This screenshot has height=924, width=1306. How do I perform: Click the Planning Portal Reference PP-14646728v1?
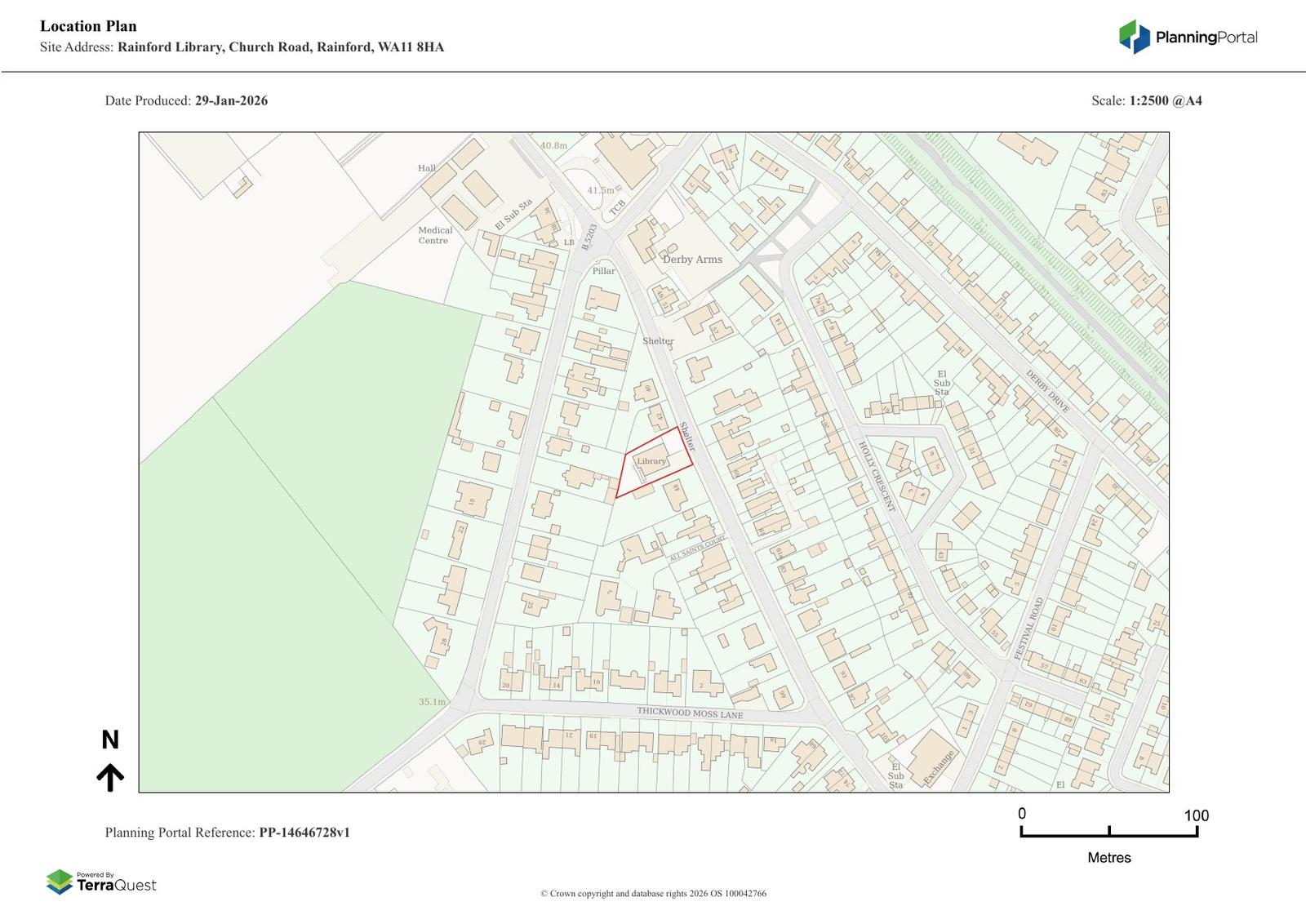click(x=227, y=833)
